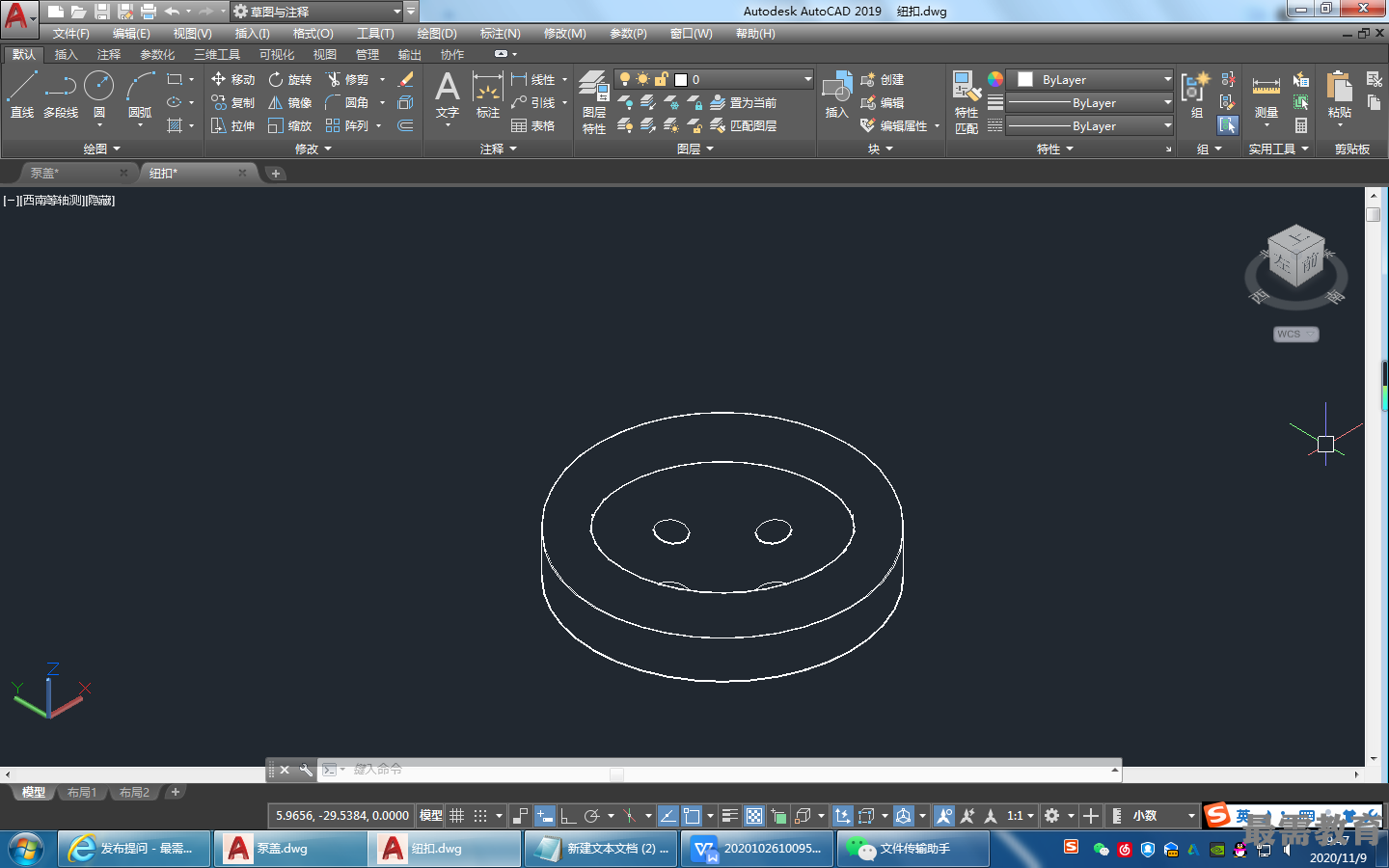Image resolution: width=1389 pixels, height=868 pixels.
Task: Insert a Table (表格)
Action: (532, 125)
